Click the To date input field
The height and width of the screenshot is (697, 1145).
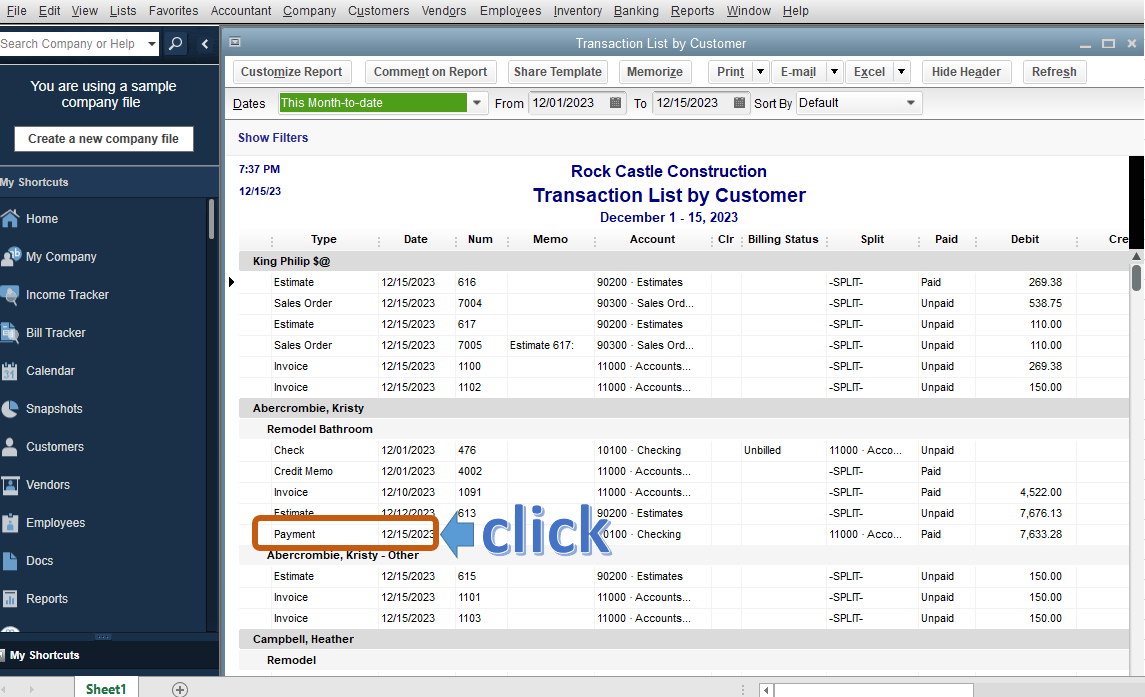click(x=692, y=103)
